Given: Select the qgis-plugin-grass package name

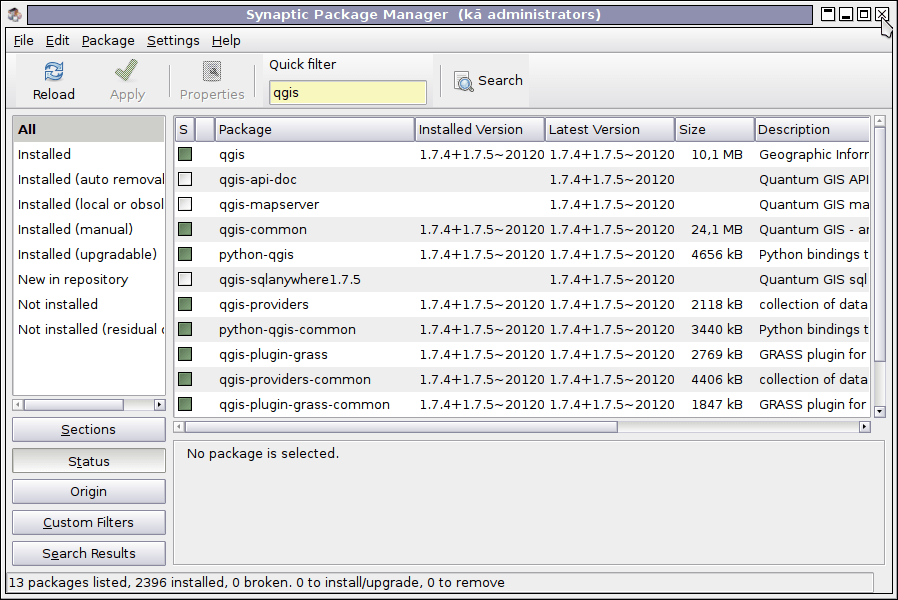Looking at the screenshot, I should pos(273,355).
